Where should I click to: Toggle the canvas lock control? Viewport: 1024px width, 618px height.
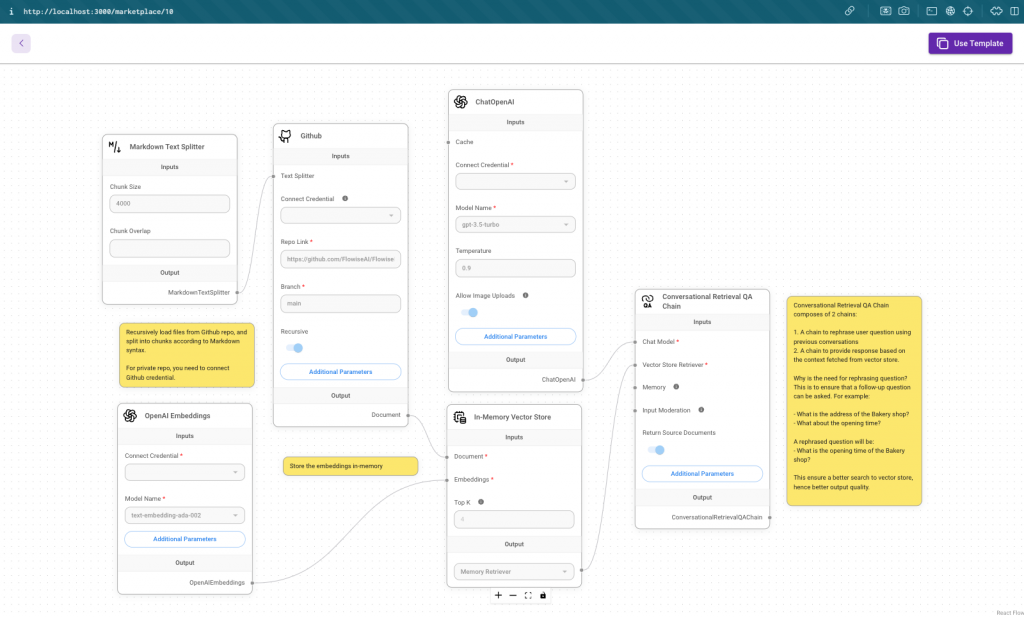[x=543, y=595]
